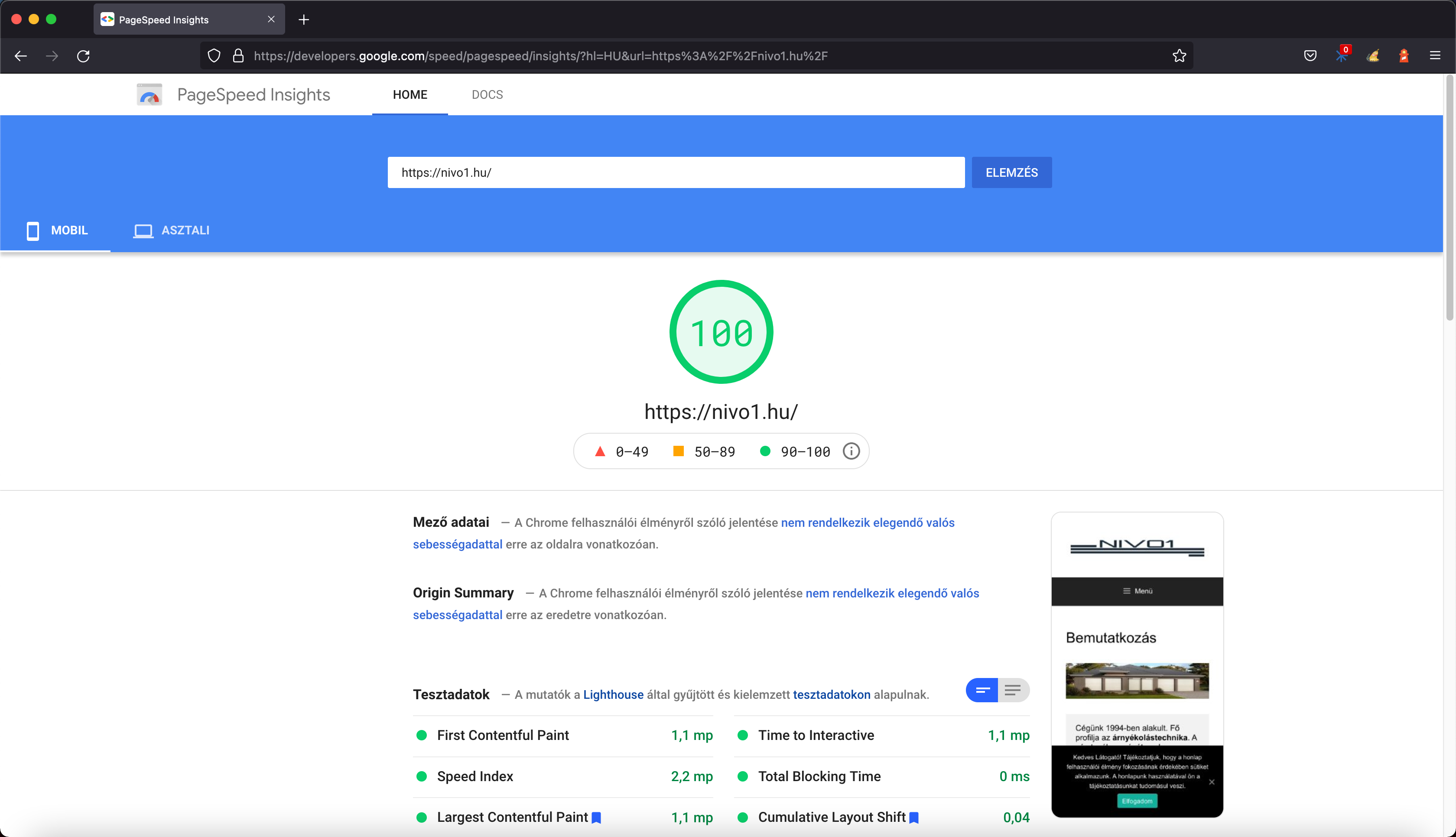
Task: Click the PageSpeed Insights logo icon
Action: coord(149,95)
